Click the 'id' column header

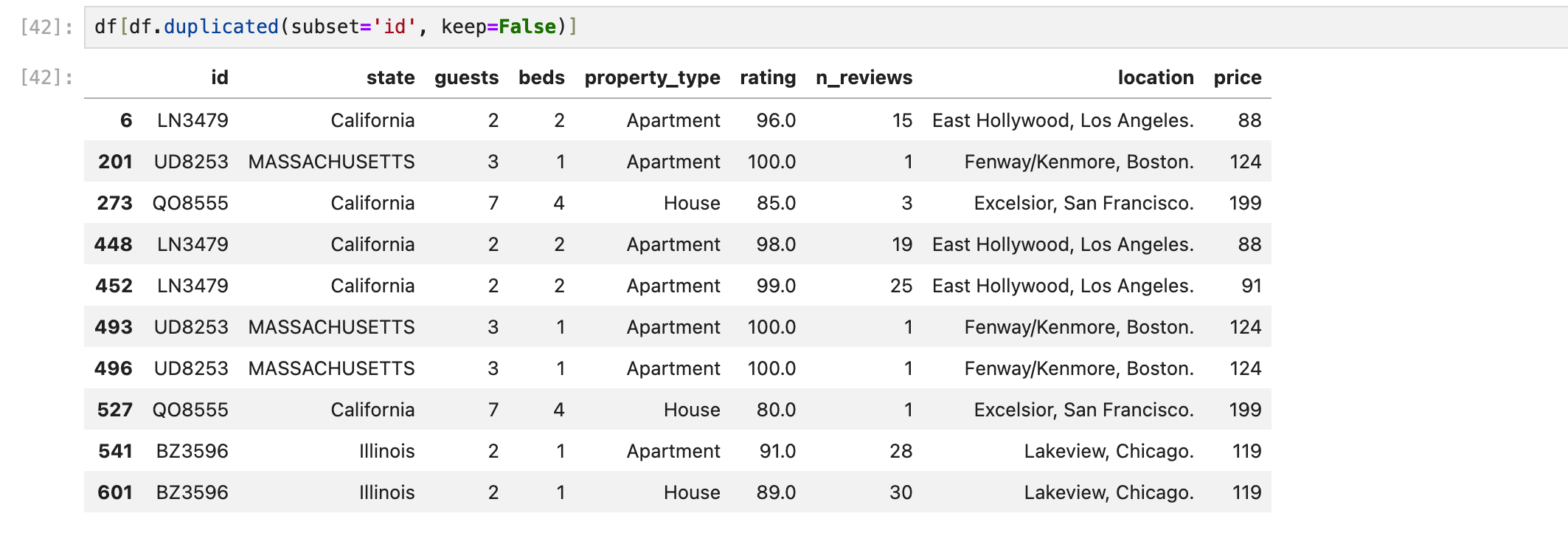220,78
